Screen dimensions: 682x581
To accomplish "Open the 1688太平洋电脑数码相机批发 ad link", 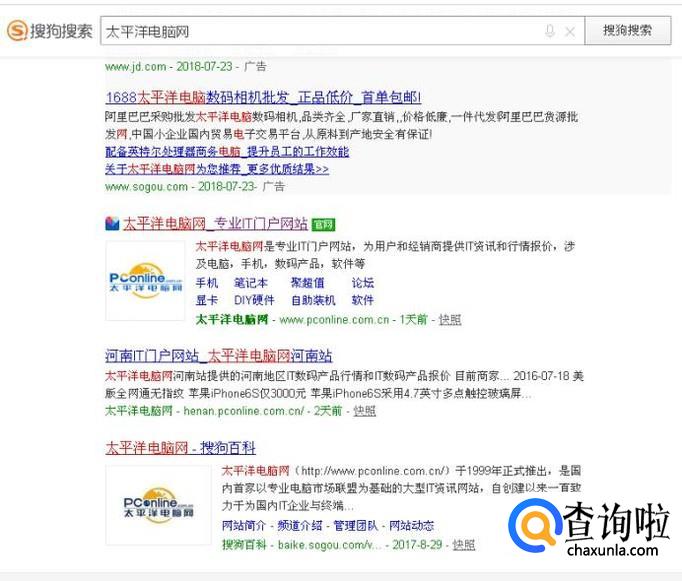I will pyautogui.click(x=263, y=97).
